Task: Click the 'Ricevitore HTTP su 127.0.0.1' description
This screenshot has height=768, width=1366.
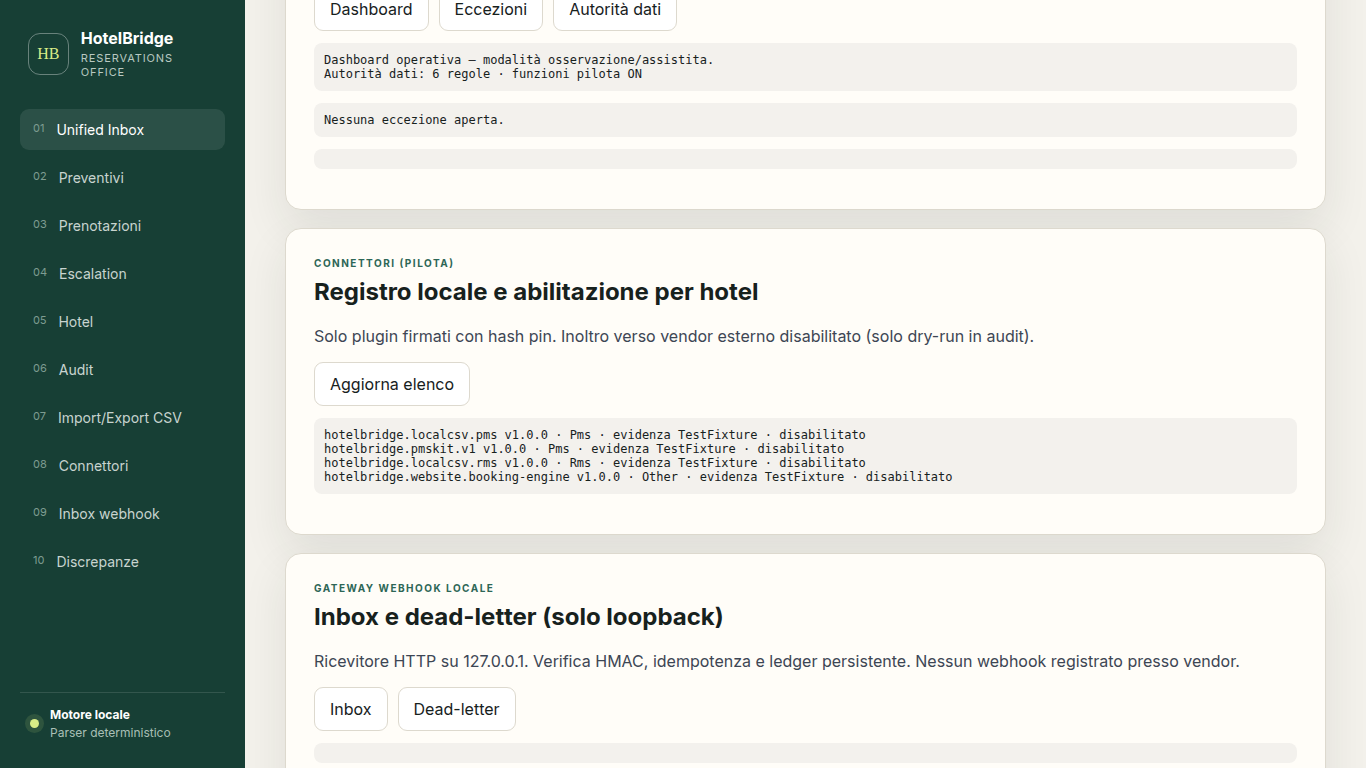Action: pos(777,661)
